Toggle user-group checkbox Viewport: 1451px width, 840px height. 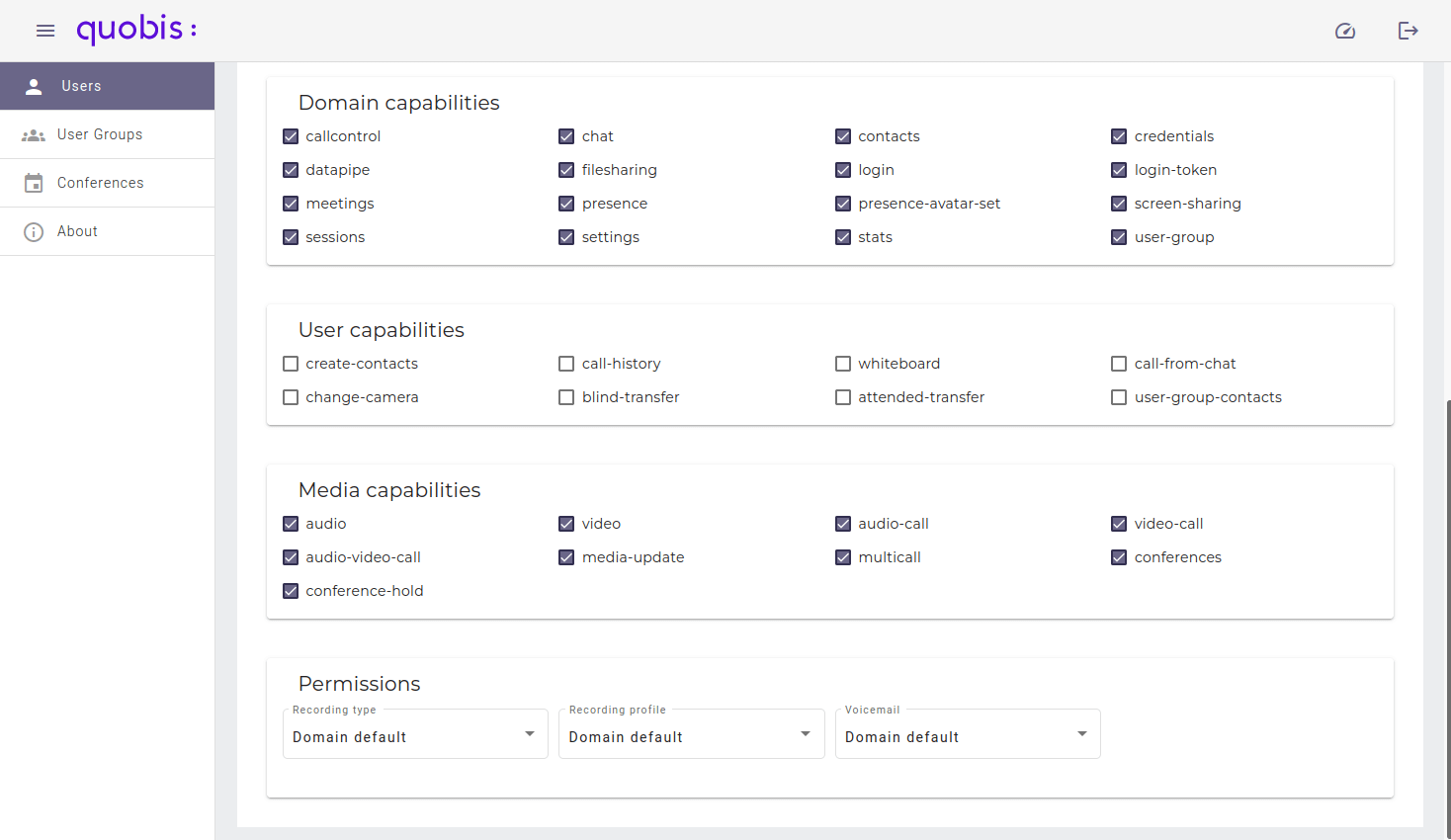click(x=1119, y=237)
